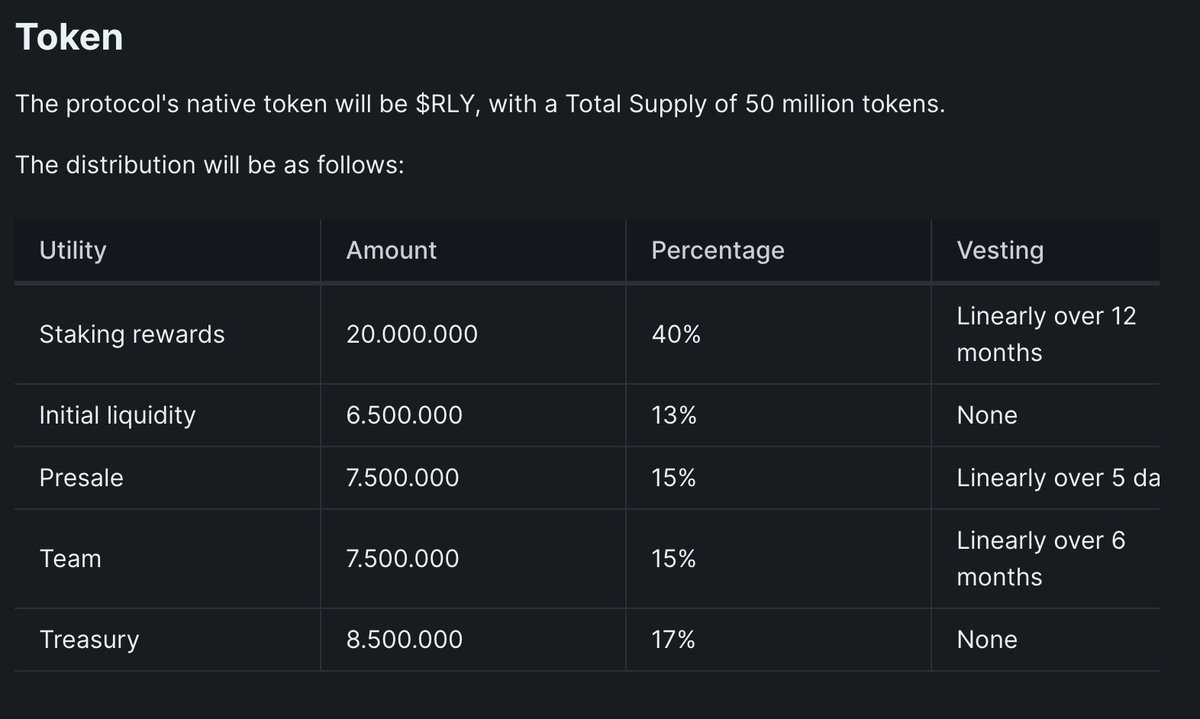Click the 6.500.000 amount cell
The width and height of the screenshot is (1200, 719).
404,415
